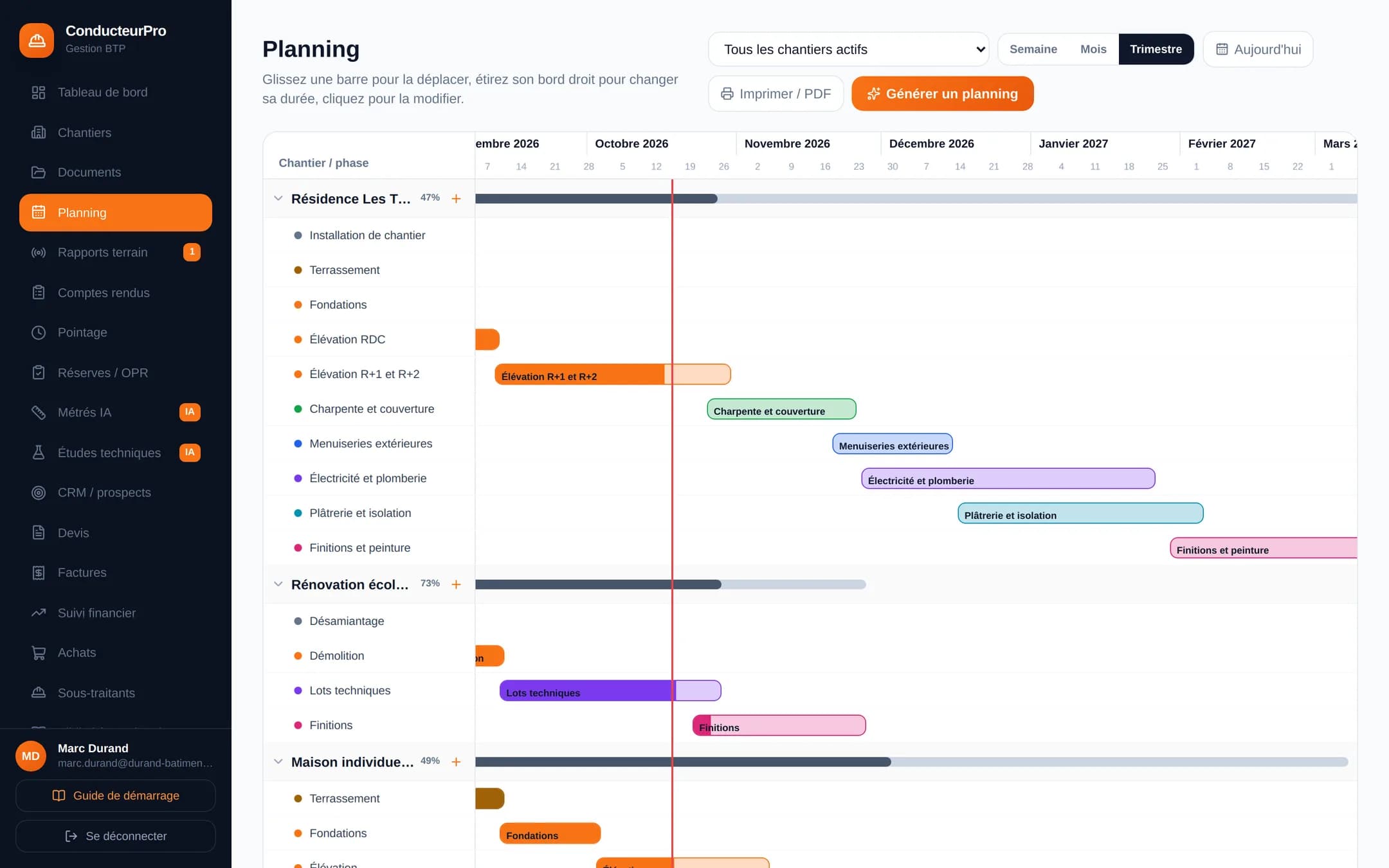Click the ConducteurPro hard-hat logo
1389x868 pixels.
tap(37, 40)
